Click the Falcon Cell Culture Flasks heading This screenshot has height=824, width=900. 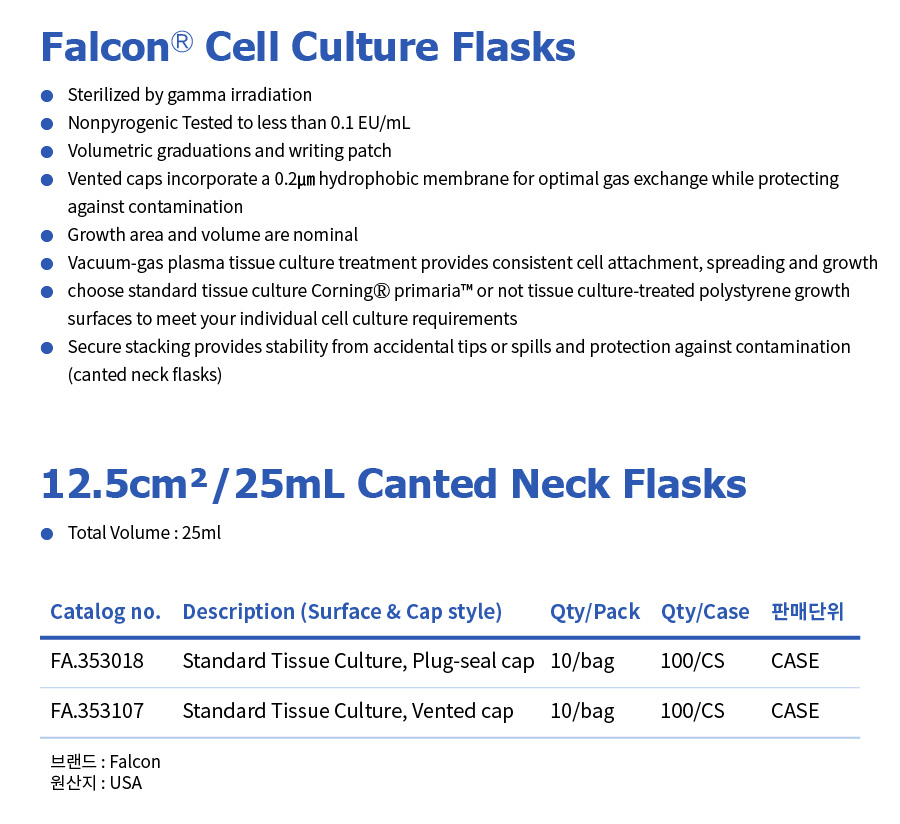coord(308,46)
